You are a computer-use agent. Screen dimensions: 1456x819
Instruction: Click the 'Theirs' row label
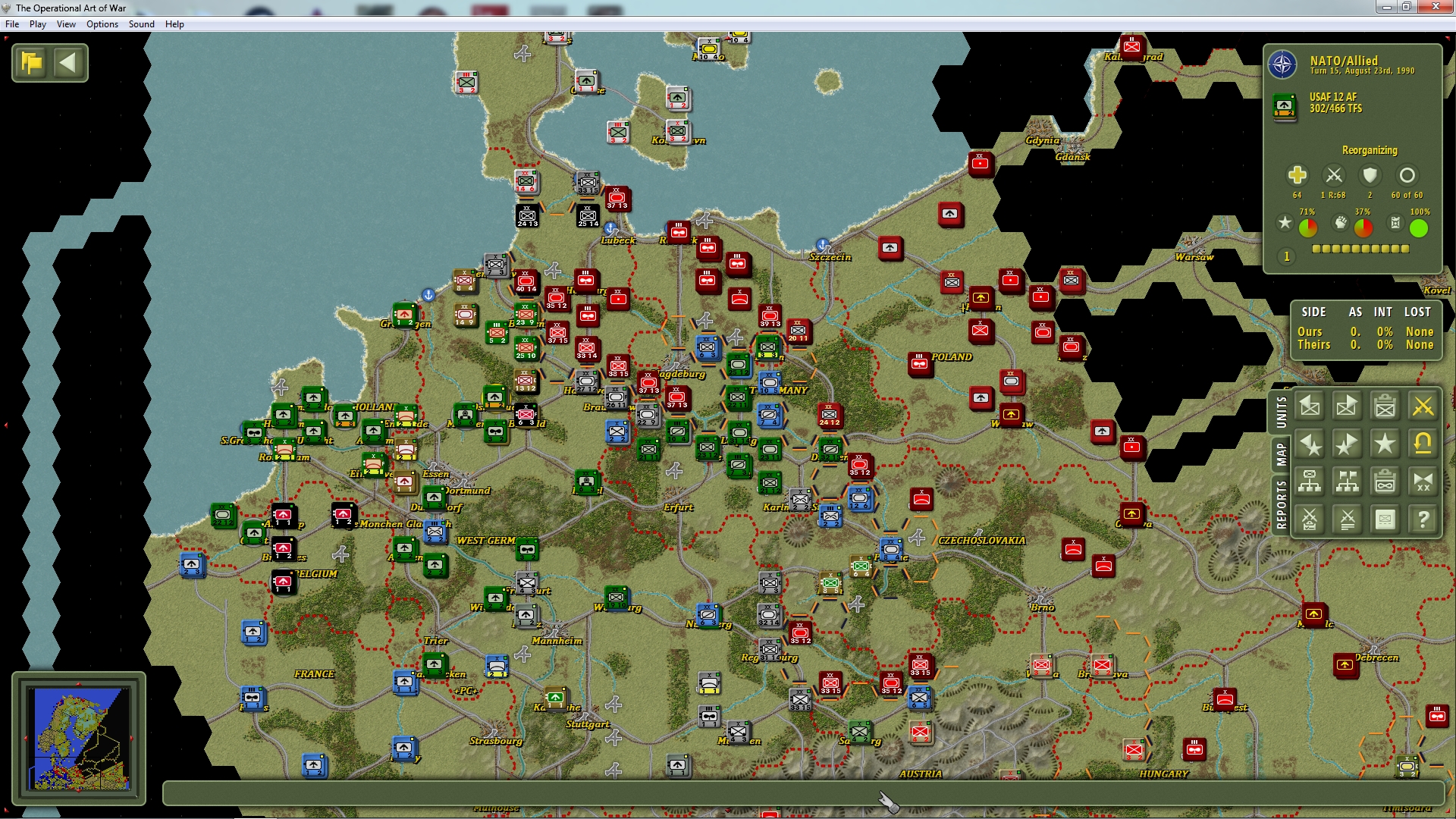pos(1313,344)
